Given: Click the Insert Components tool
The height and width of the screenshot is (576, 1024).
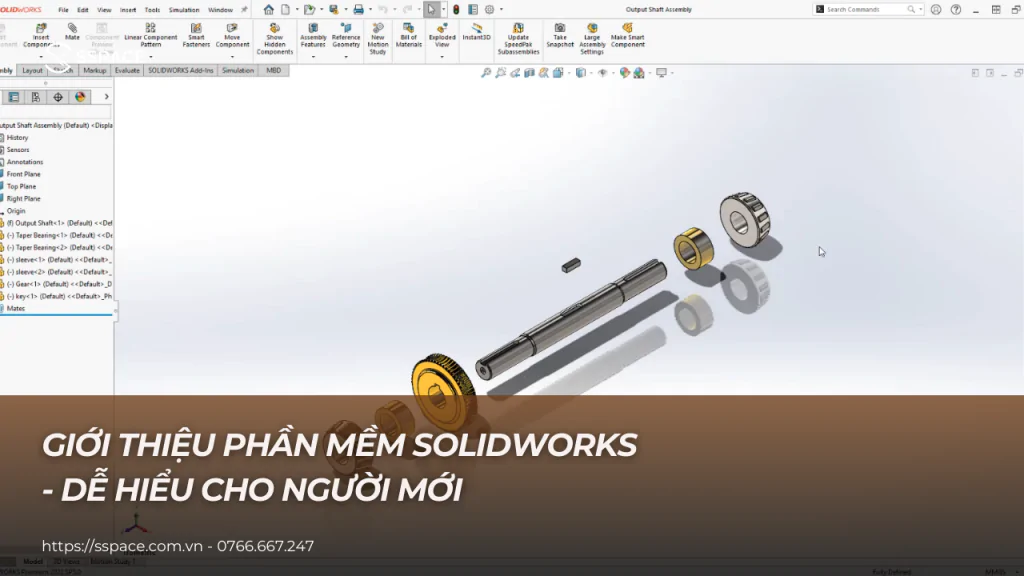Looking at the screenshot, I should point(40,35).
